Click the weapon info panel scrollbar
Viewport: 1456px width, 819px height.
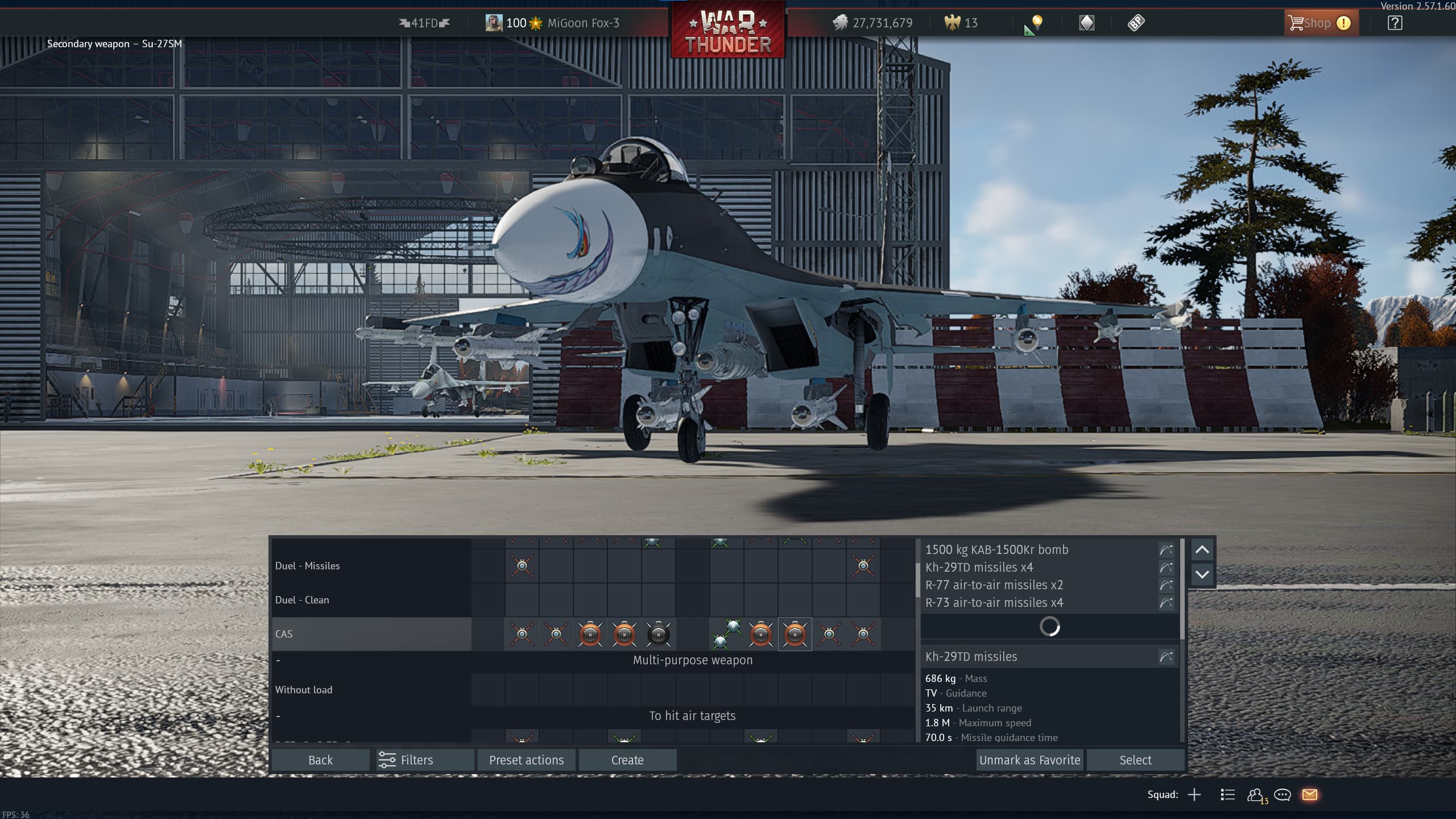[x=1182, y=589]
